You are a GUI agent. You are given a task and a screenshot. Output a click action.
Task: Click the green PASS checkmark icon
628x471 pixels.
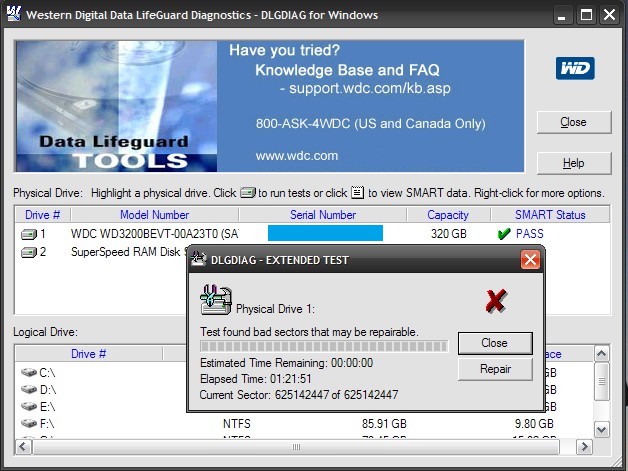click(504, 233)
